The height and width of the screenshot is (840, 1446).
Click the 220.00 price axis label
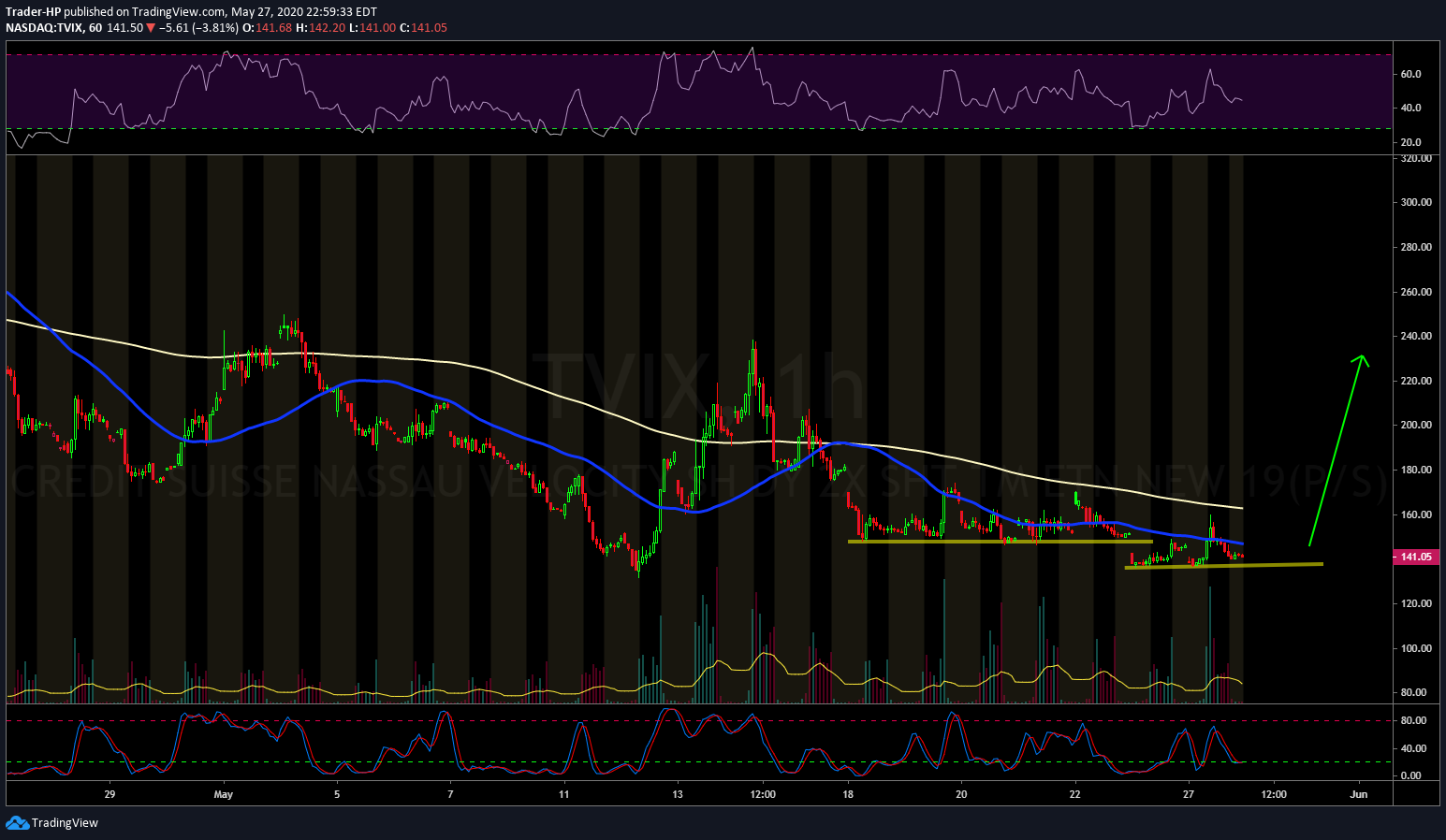(x=1416, y=381)
